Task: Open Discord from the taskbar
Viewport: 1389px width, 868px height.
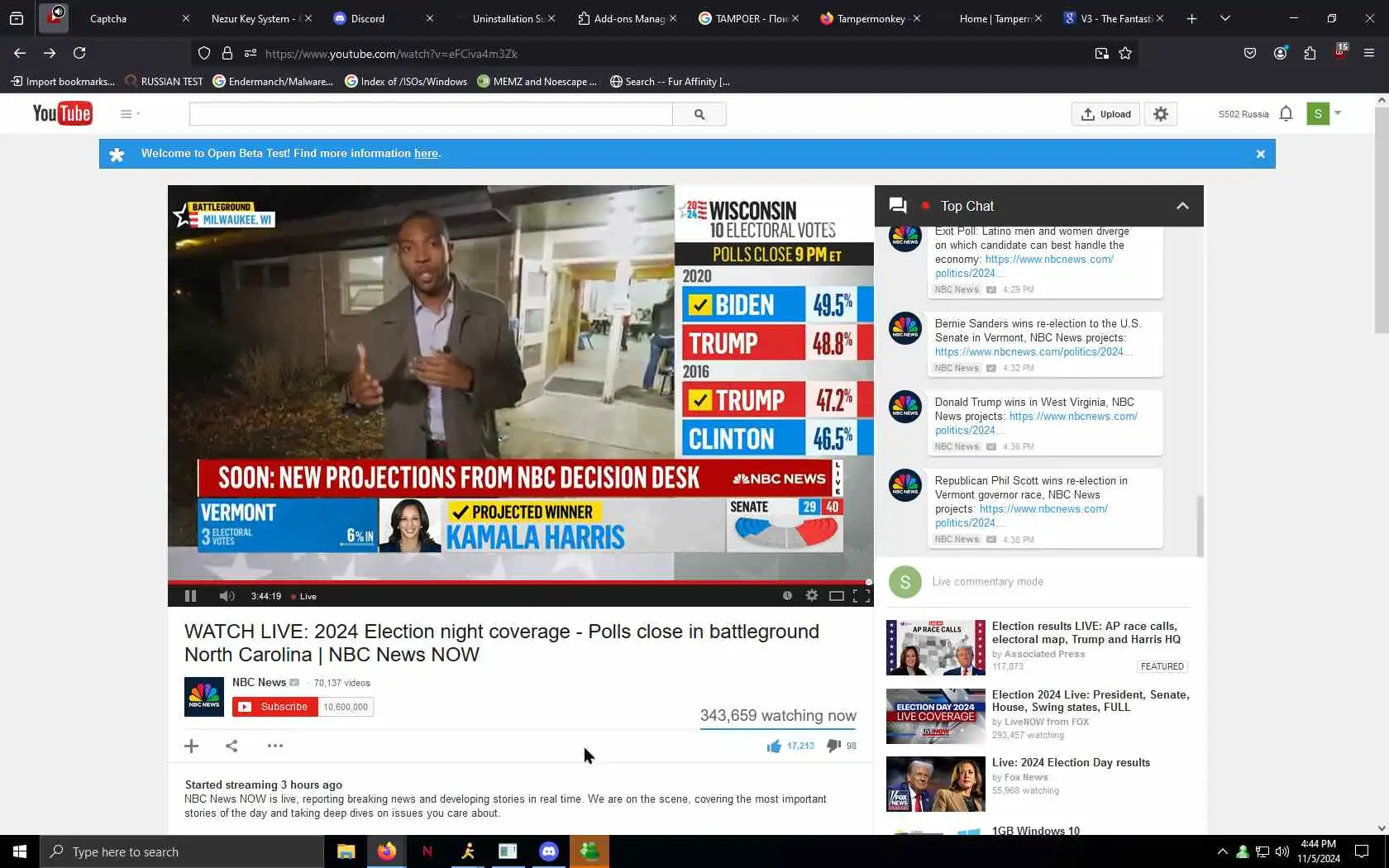Action: [x=549, y=851]
